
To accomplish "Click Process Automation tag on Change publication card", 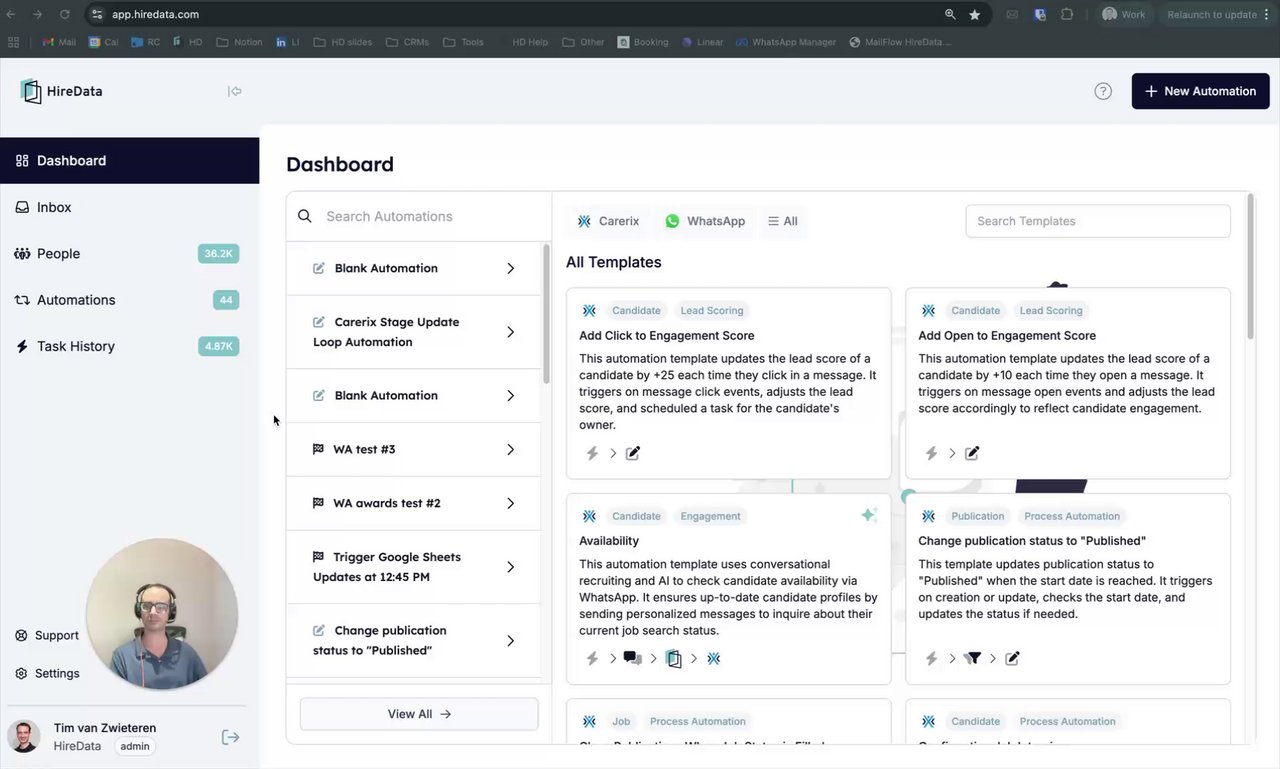I will point(1071,516).
